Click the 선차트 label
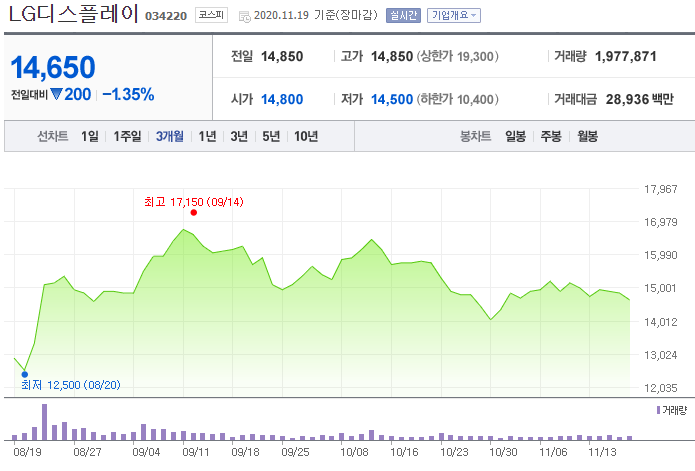This screenshot has height=471, width=695. (x=52, y=136)
